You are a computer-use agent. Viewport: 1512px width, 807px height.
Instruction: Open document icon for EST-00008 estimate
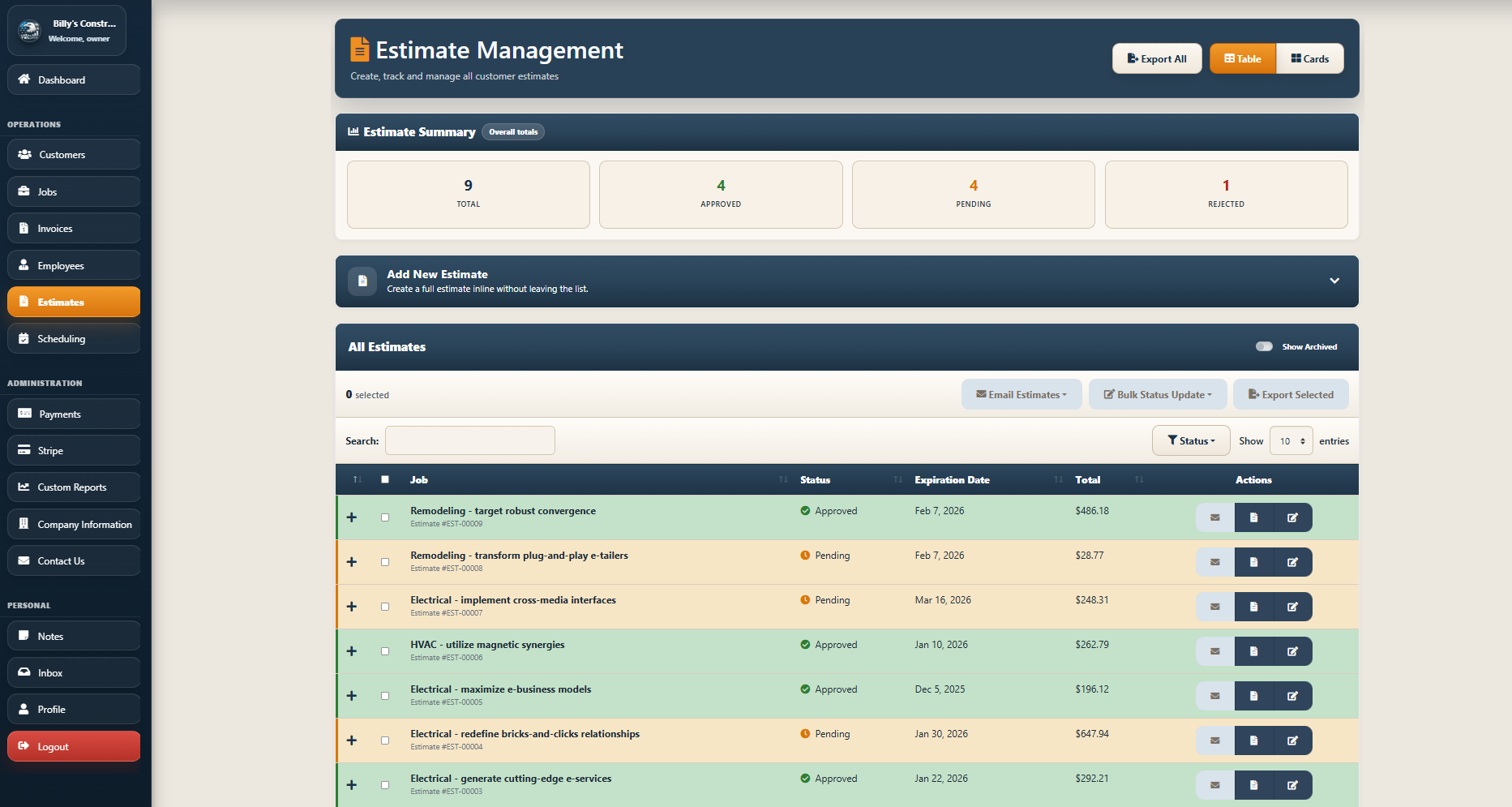tap(1253, 562)
